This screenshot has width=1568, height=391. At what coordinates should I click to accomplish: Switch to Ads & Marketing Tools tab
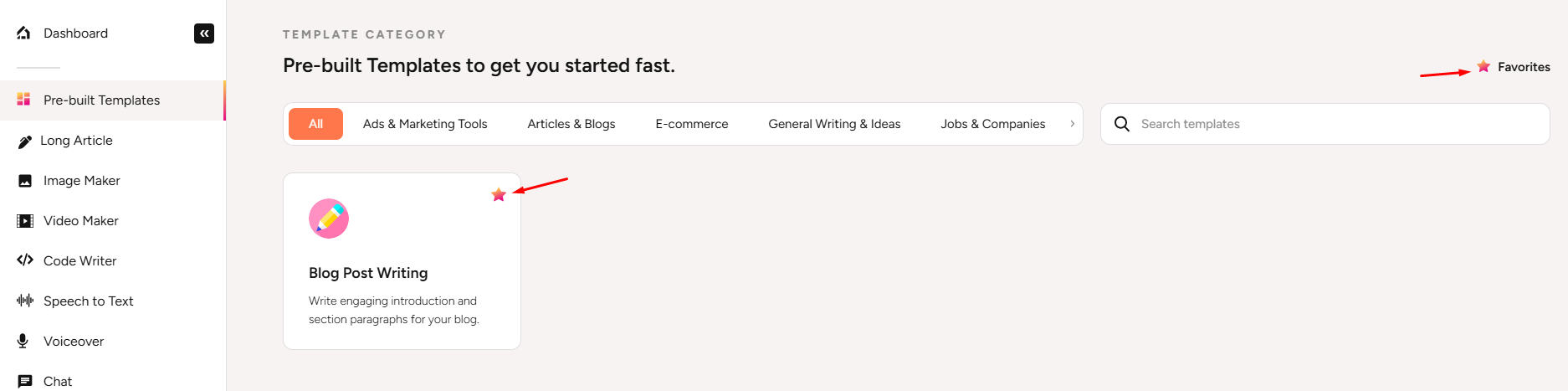click(x=425, y=124)
